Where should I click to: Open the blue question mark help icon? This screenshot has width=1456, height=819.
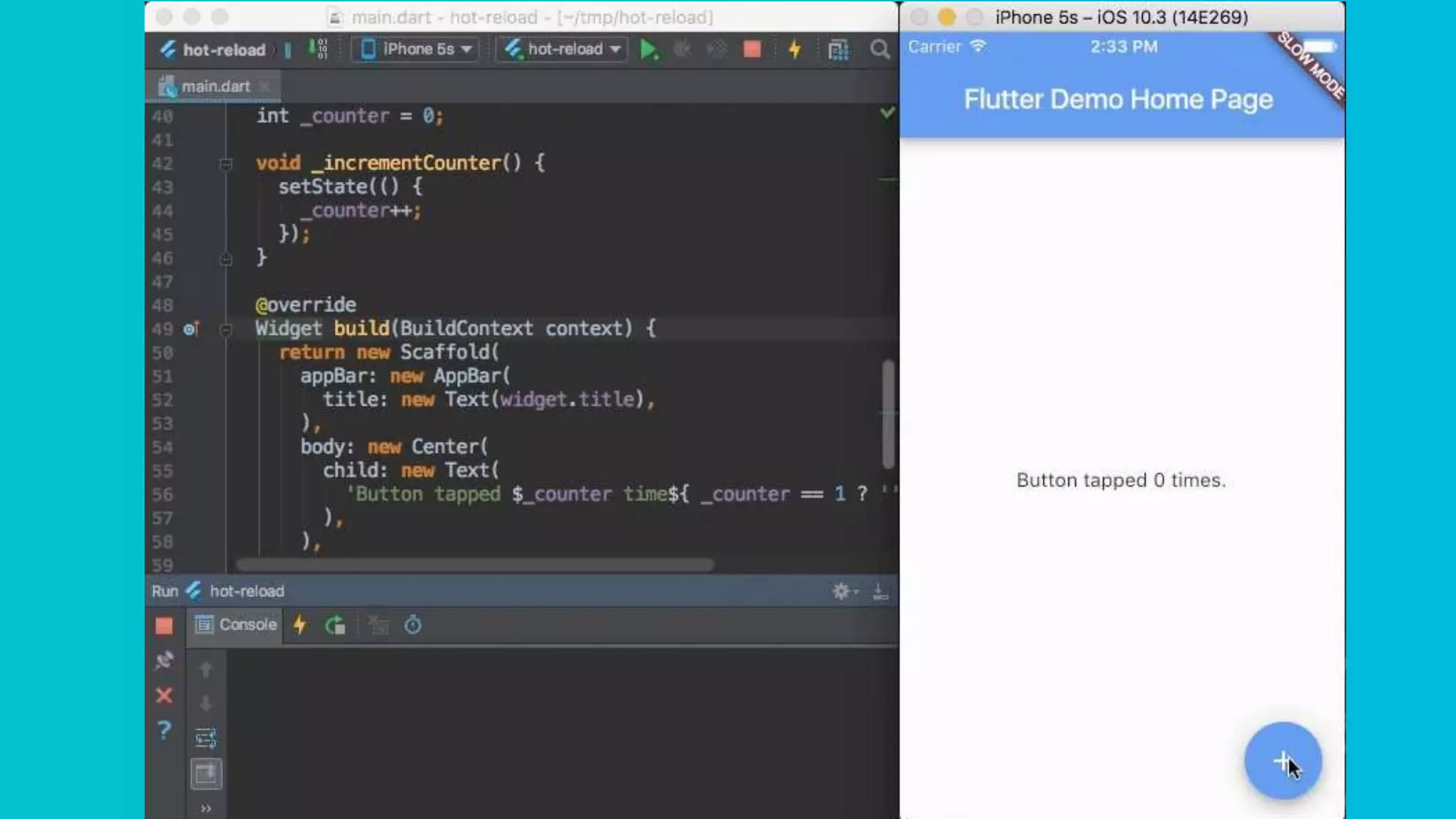[164, 730]
